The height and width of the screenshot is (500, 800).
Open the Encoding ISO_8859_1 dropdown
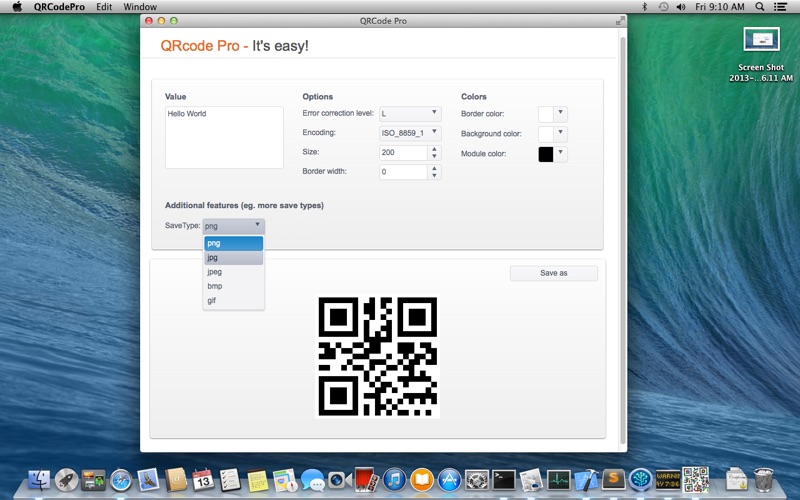(x=410, y=133)
